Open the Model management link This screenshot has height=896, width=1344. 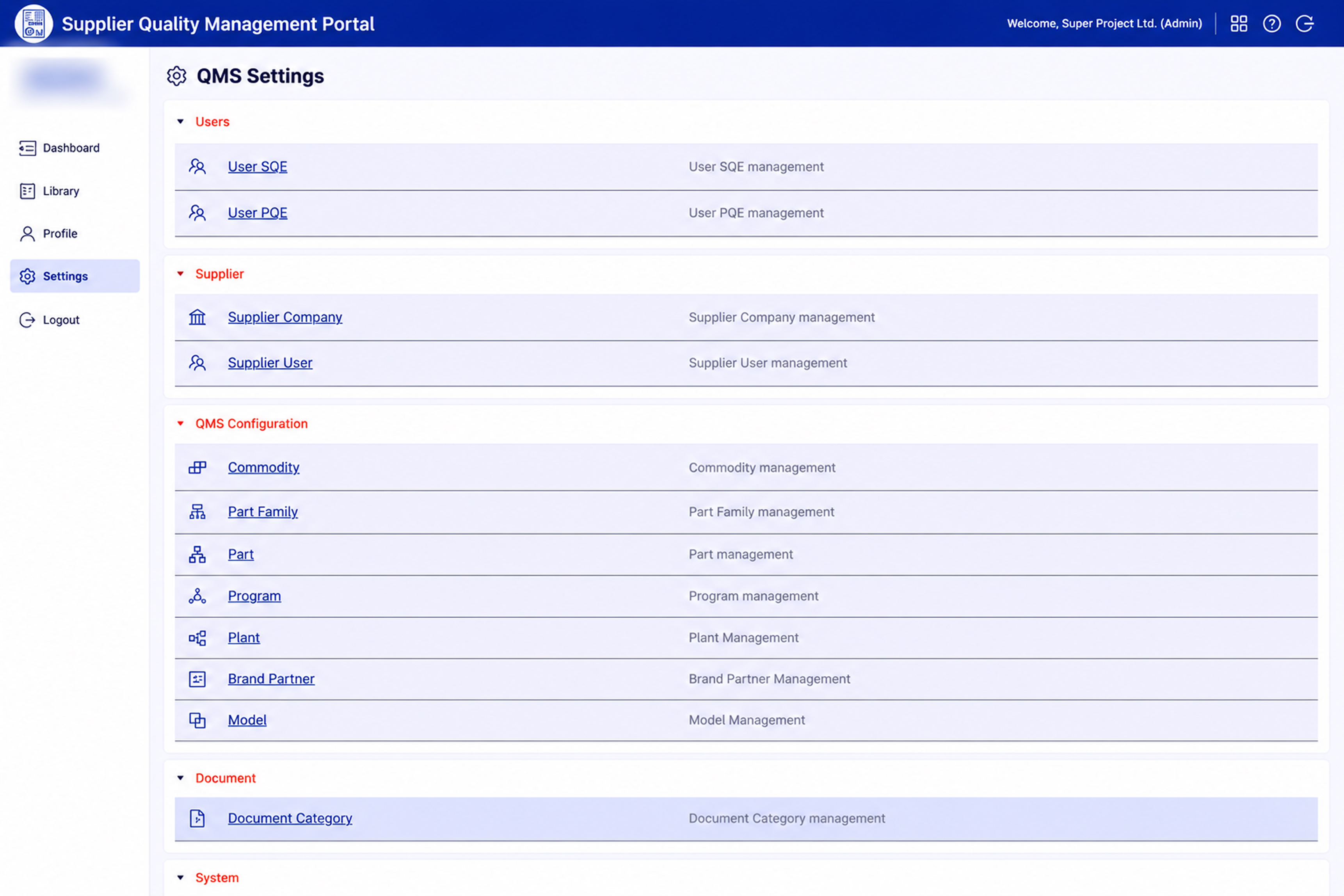247,720
